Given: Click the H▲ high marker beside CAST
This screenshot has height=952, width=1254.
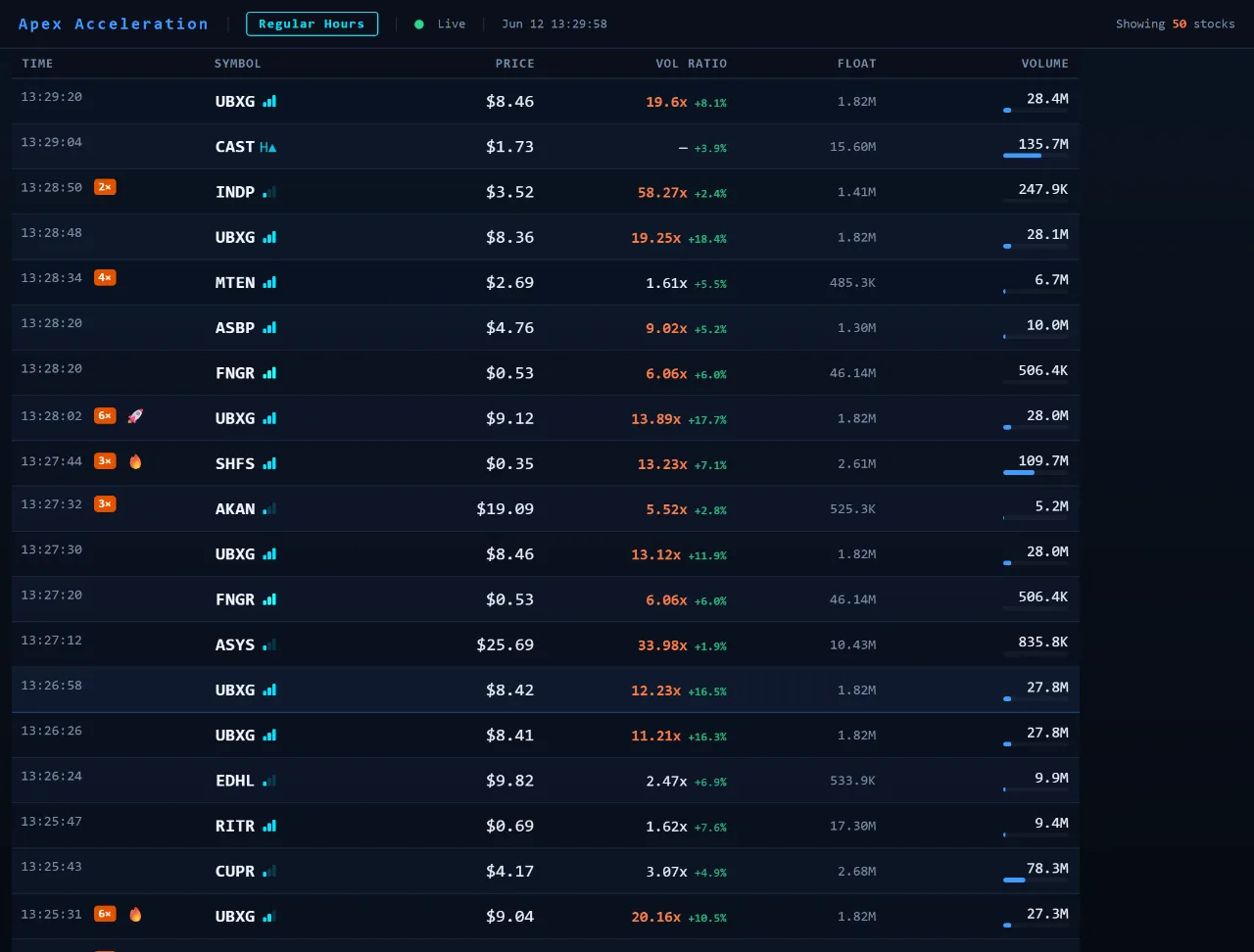Looking at the screenshot, I should (268, 147).
